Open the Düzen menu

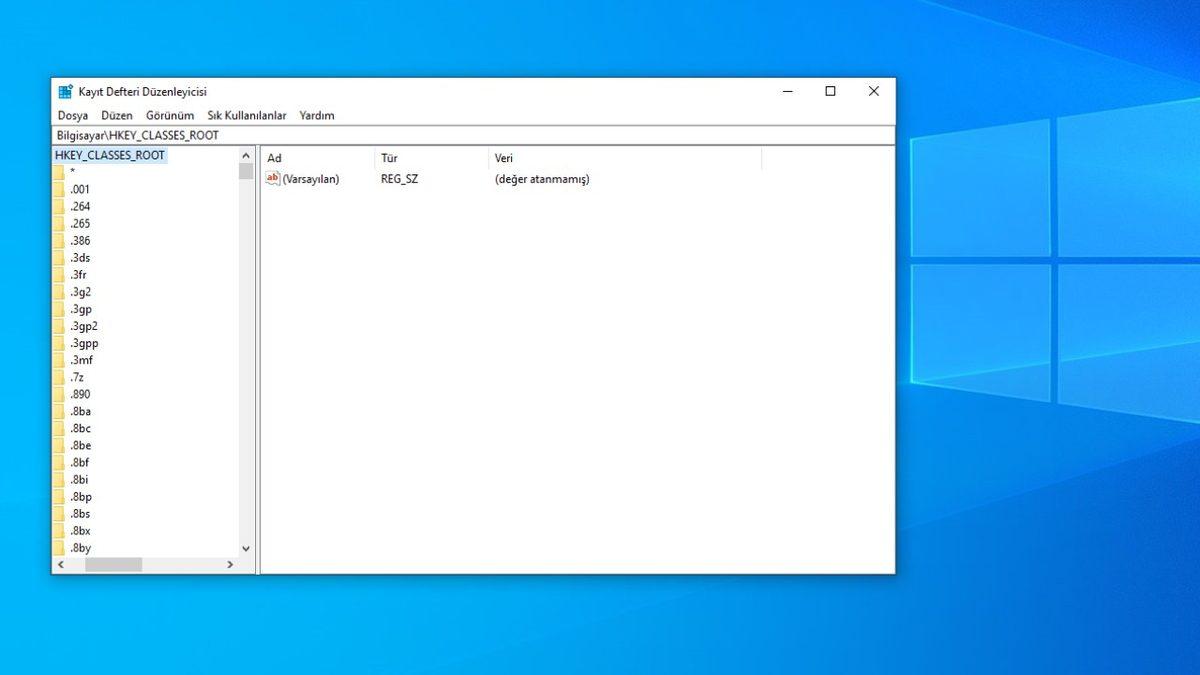tap(117, 115)
